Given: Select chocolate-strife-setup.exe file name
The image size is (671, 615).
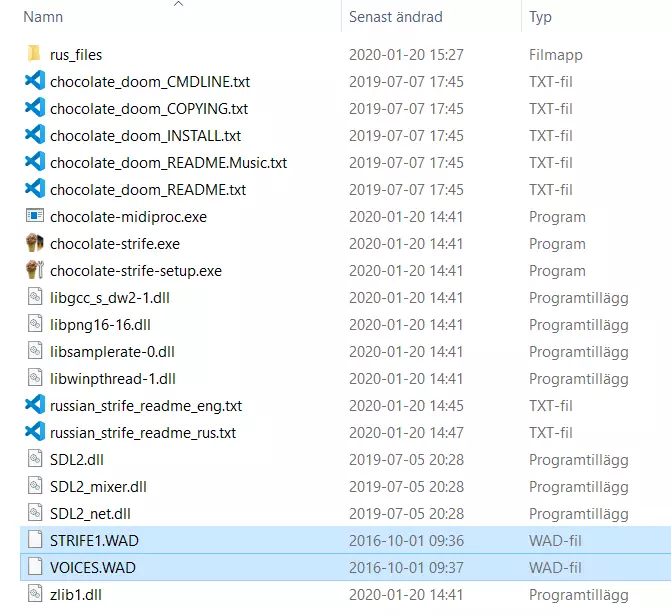Looking at the screenshot, I should (x=136, y=270).
